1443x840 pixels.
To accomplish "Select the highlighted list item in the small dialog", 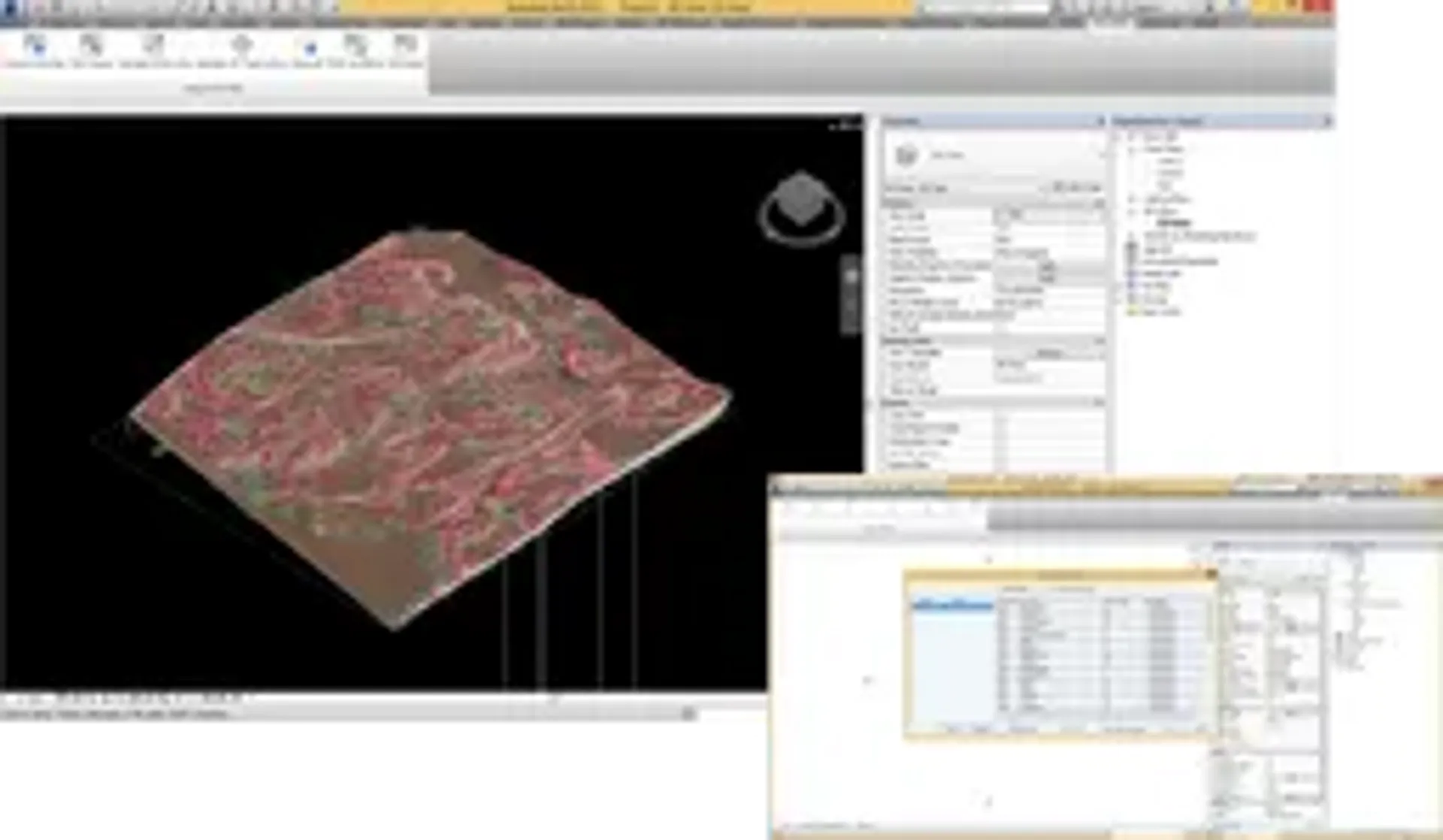I will click(x=952, y=605).
